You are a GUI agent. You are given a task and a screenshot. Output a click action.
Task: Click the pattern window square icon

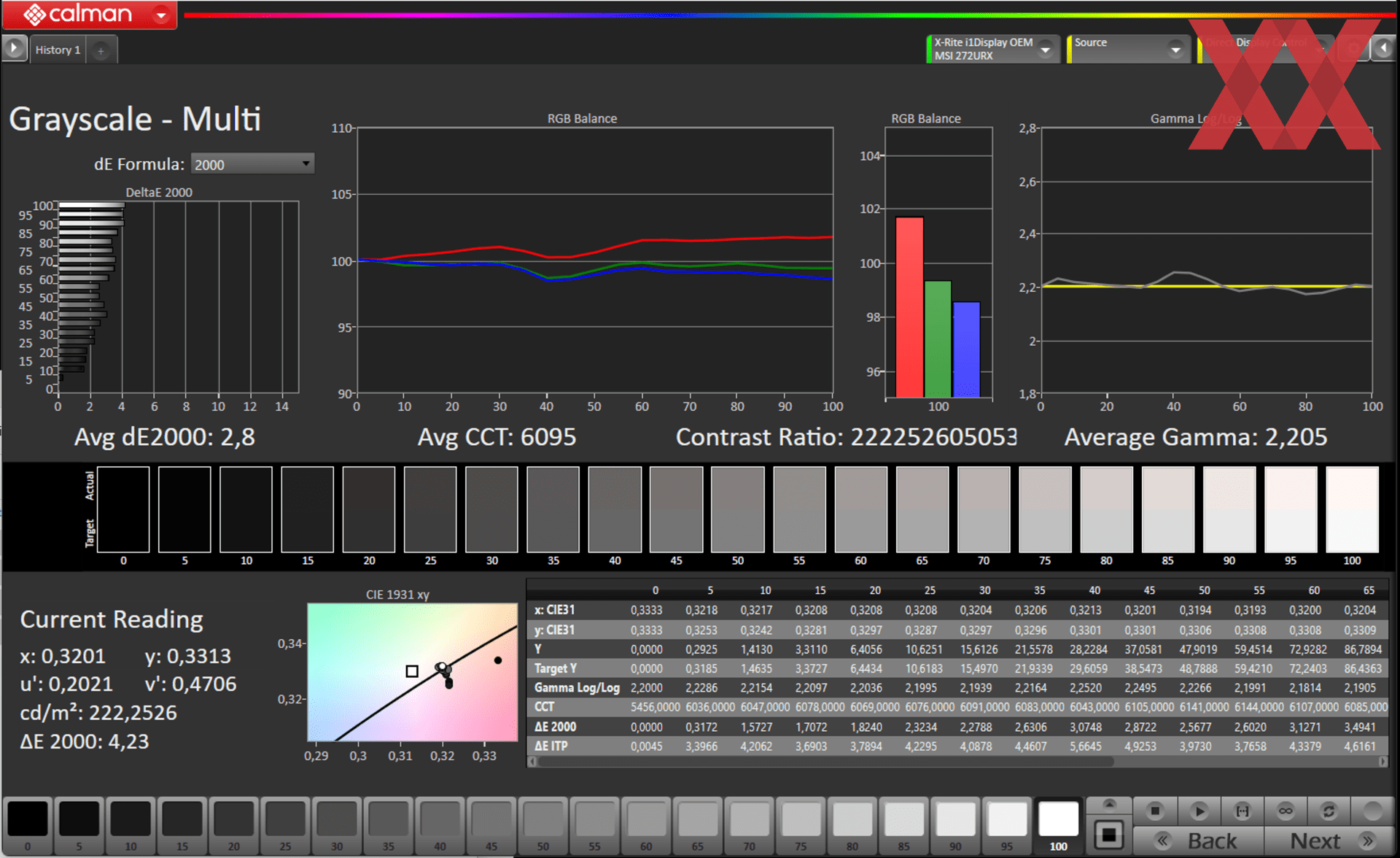1109,835
